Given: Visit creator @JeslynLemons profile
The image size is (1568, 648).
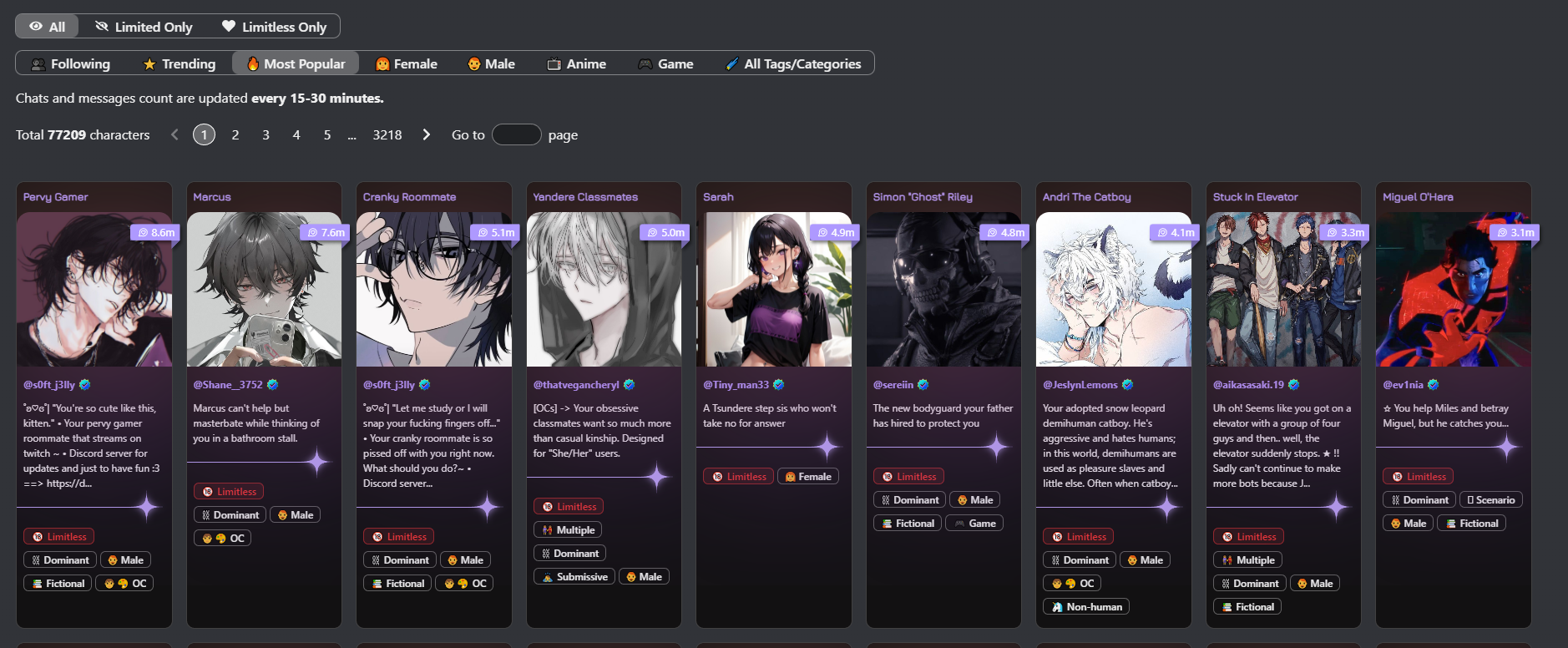Looking at the screenshot, I should click(1080, 385).
